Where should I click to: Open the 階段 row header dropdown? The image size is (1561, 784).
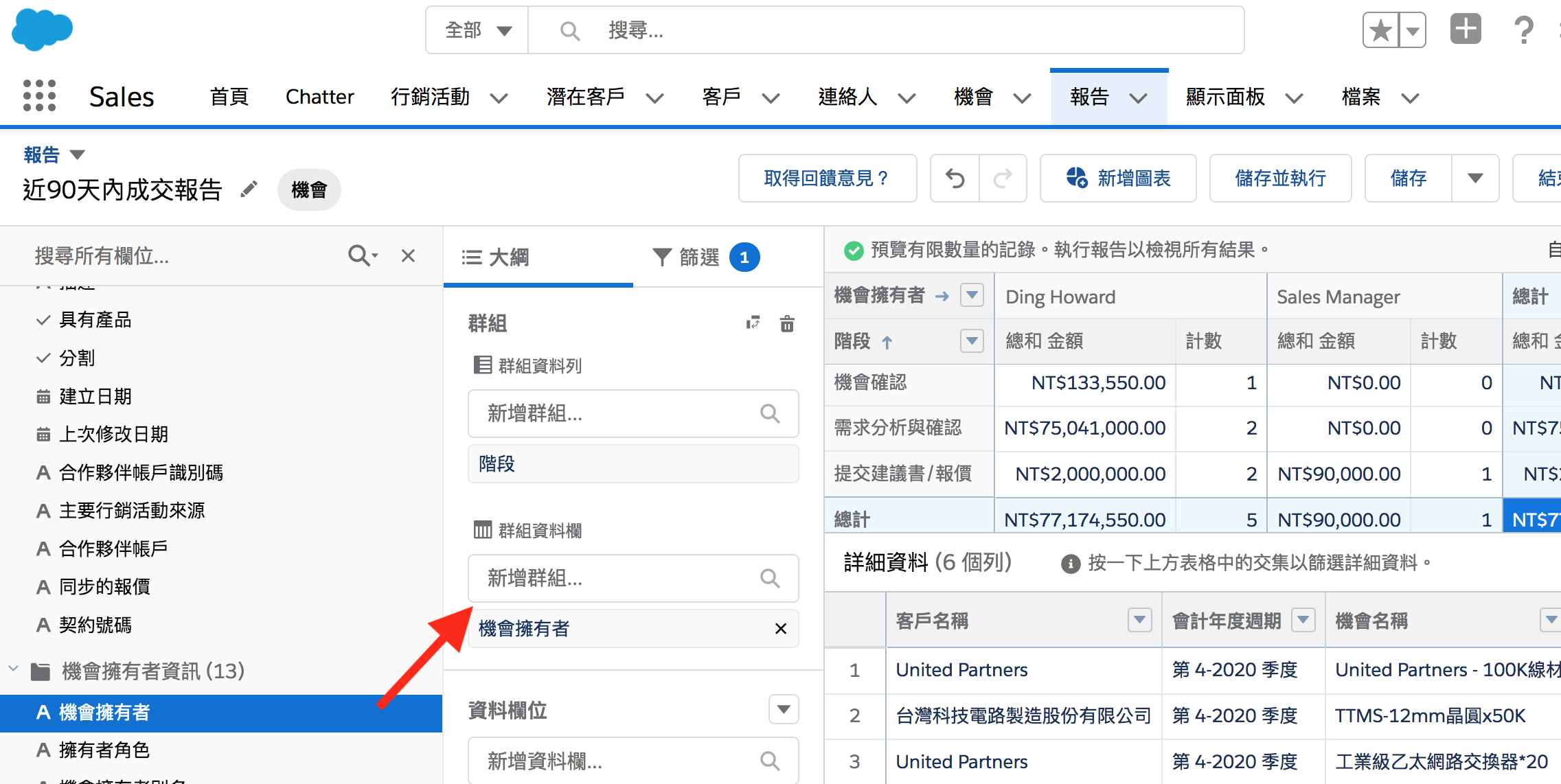pos(972,341)
